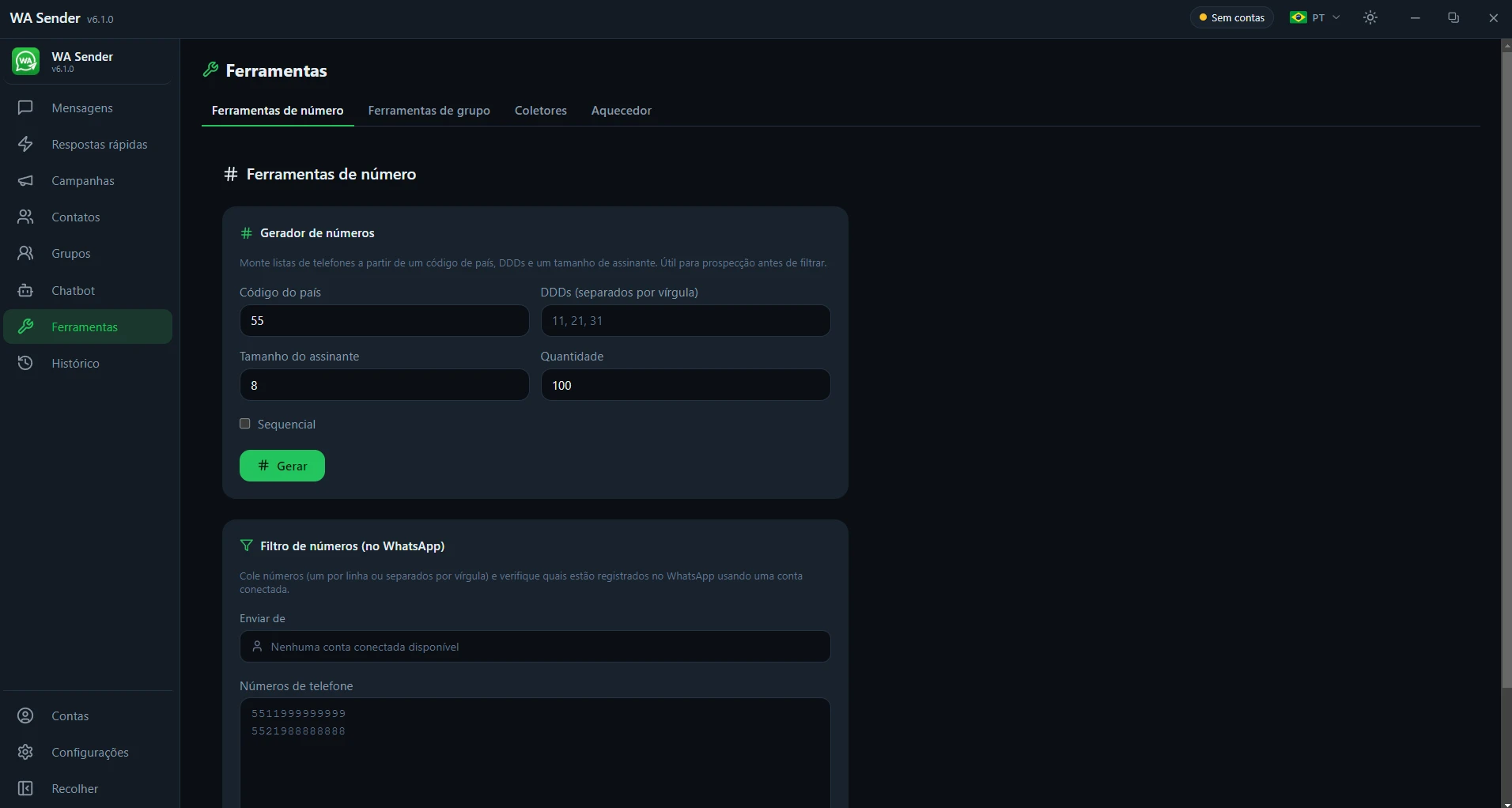Screen dimensions: 1512x808
Task: Click the Ferramentas wrench icon in sidebar
Action: (x=25, y=327)
